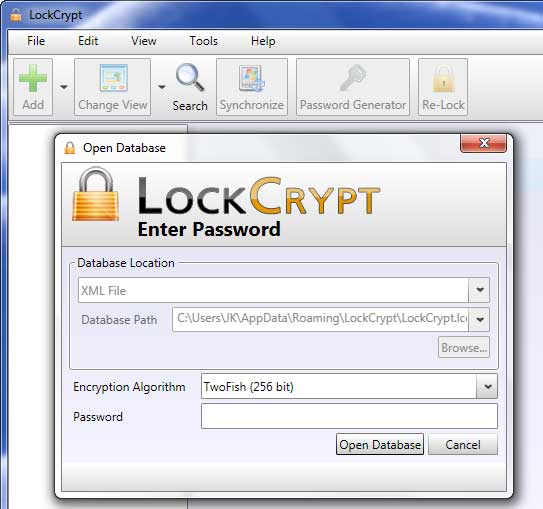Click the Browse... button
The height and width of the screenshot is (509, 543).
pos(464,347)
